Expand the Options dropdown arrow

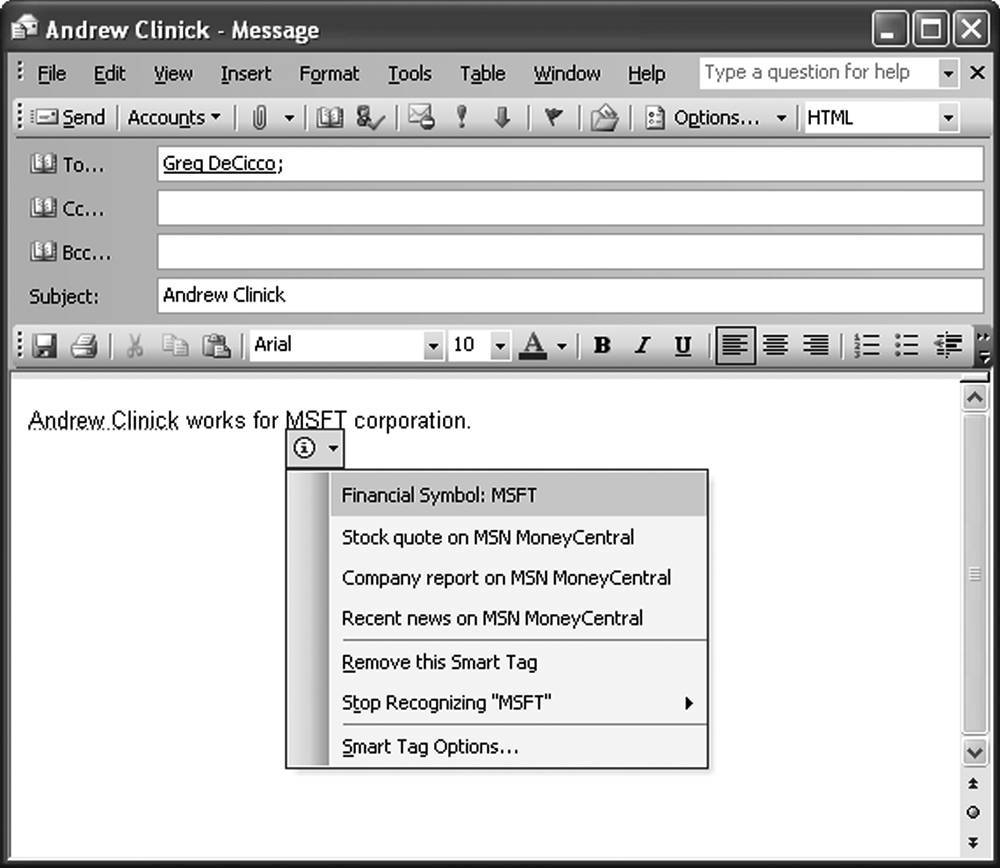click(781, 118)
